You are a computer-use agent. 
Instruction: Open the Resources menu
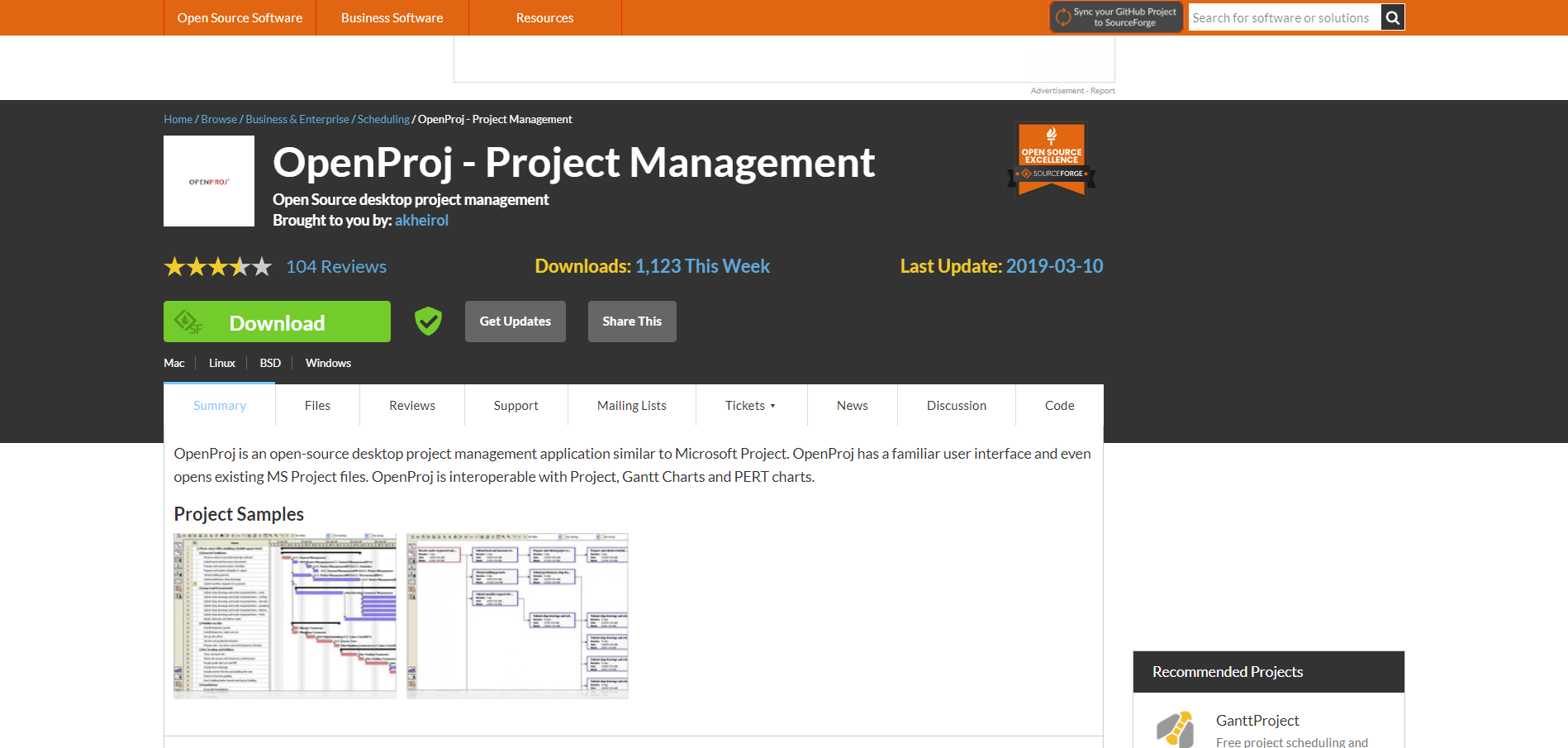[544, 17]
